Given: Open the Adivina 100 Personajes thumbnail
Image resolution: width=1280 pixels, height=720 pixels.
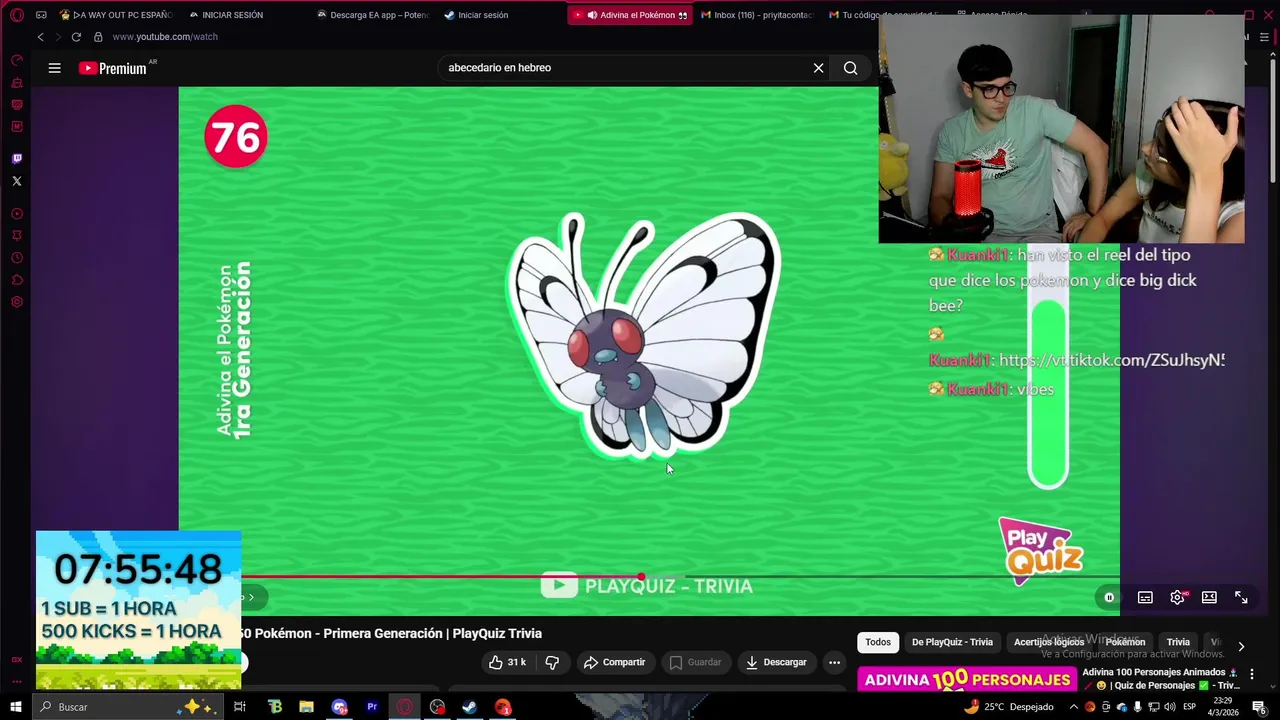Looking at the screenshot, I should pyautogui.click(x=966, y=679).
